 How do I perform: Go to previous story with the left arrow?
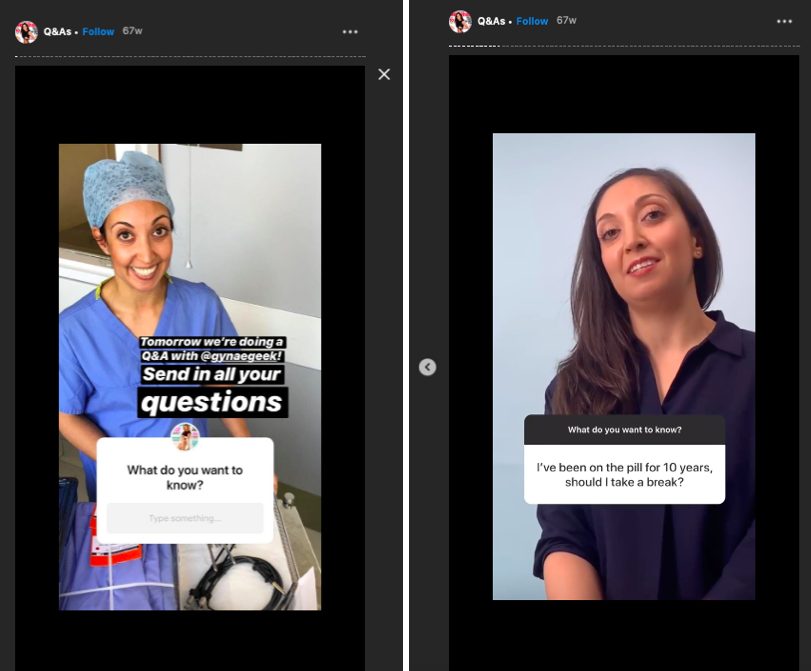(427, 367)
